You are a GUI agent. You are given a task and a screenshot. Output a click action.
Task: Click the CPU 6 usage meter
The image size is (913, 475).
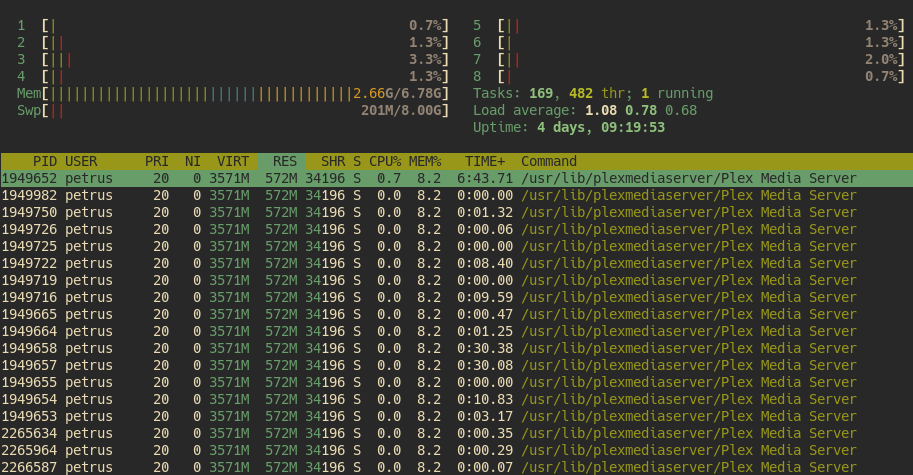689,42
